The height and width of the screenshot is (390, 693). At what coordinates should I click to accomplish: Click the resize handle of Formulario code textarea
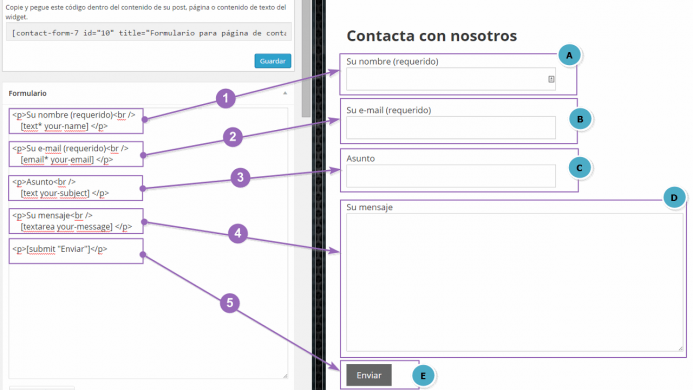coord(285,375)
